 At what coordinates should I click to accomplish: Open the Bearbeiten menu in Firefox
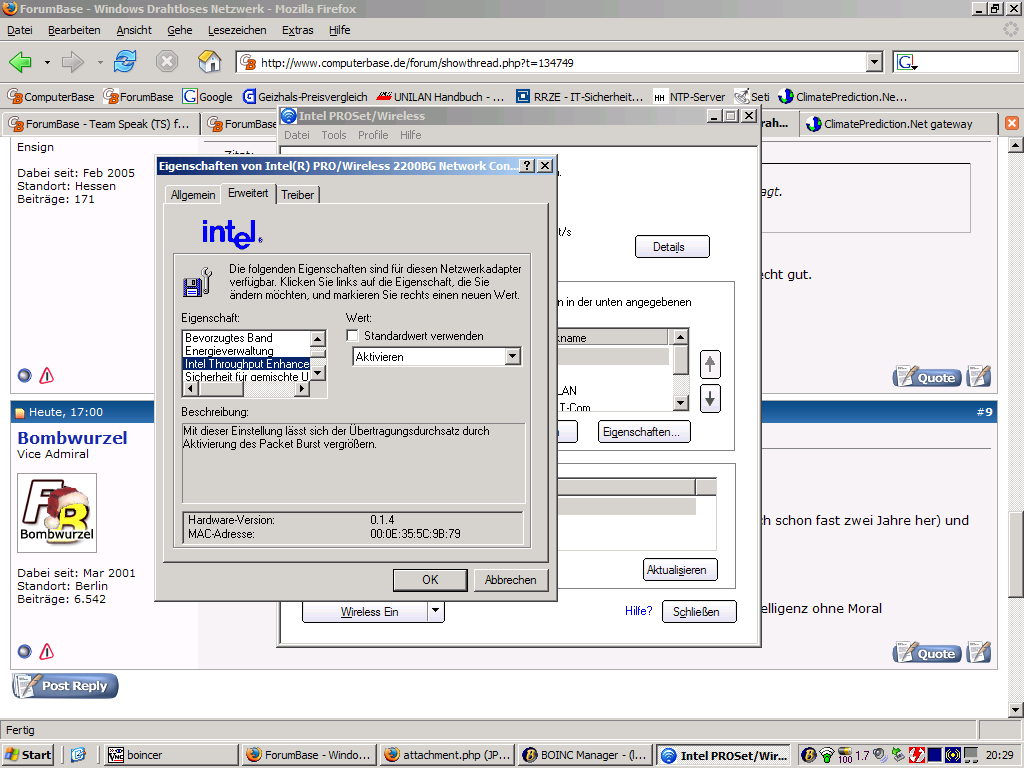coord(74,30)
